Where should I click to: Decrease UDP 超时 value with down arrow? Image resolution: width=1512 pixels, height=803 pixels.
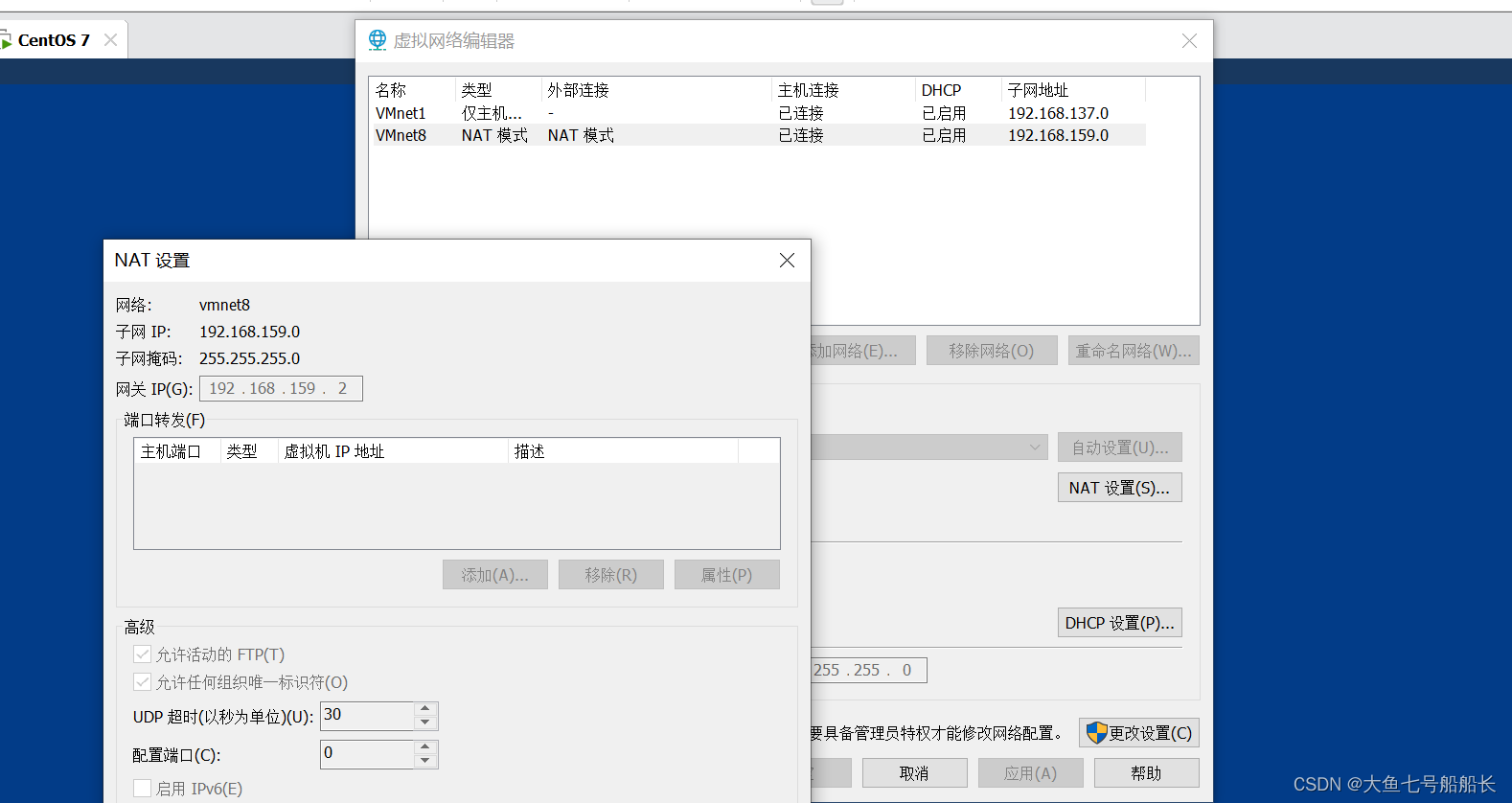pos(425,723)
